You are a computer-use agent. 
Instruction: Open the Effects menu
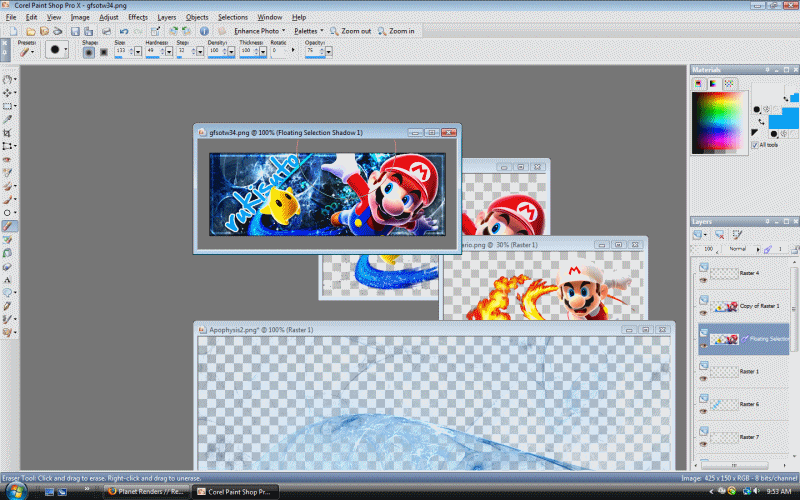(137, 17)
